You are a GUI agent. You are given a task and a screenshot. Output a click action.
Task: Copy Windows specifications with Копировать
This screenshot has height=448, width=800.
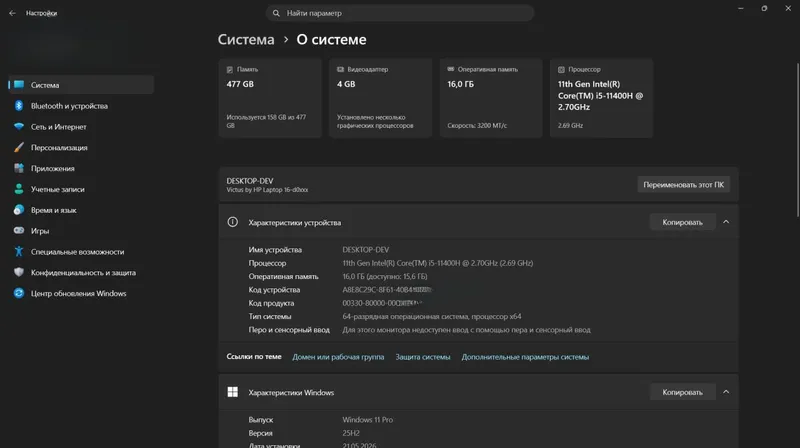tap(682, 392)
